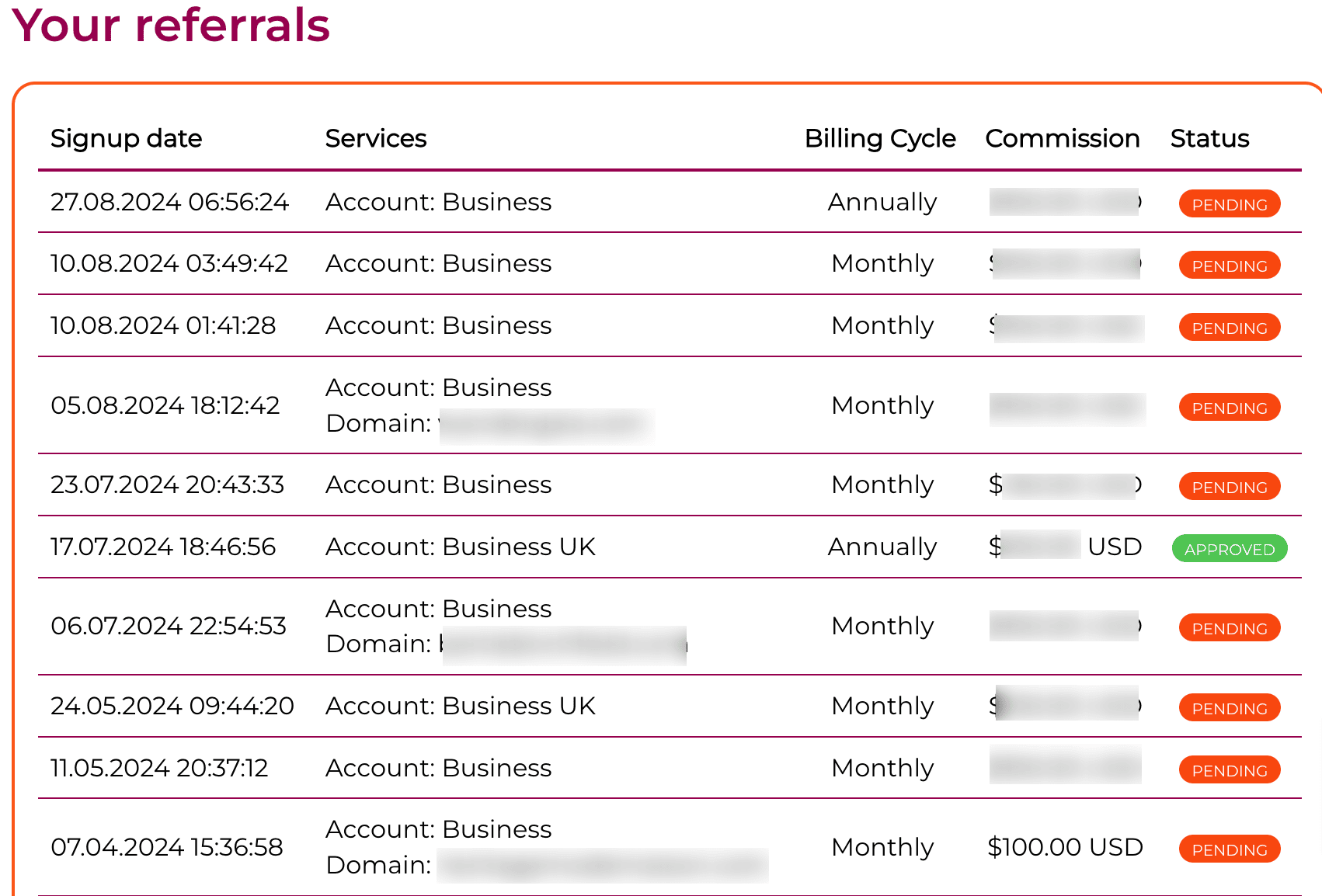The image size is (1322, 896).
Task: Click the Commission column header
Action: coord(1062,138)
